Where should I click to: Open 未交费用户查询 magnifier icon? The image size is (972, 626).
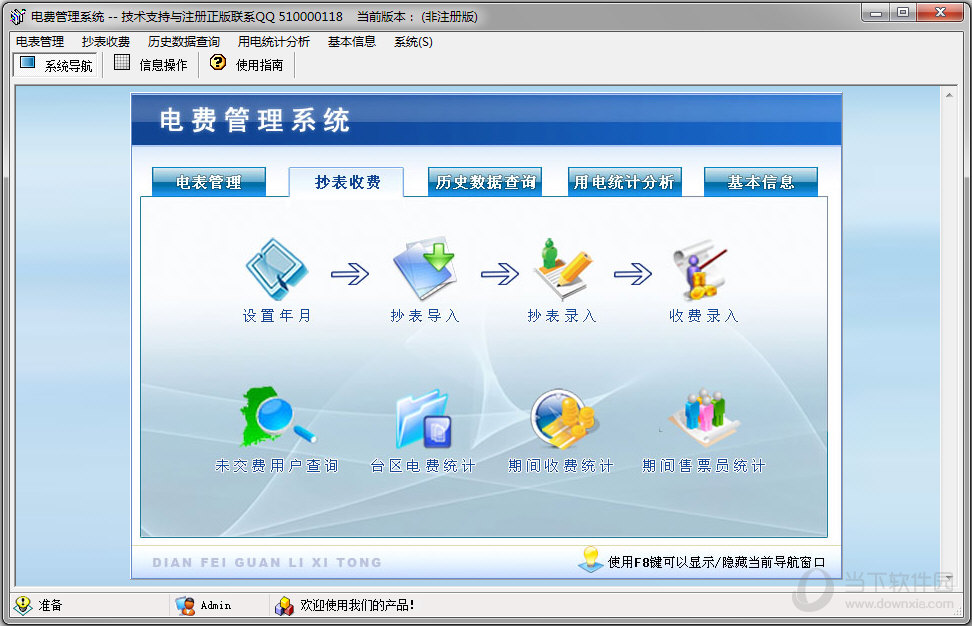click(277, 418)
